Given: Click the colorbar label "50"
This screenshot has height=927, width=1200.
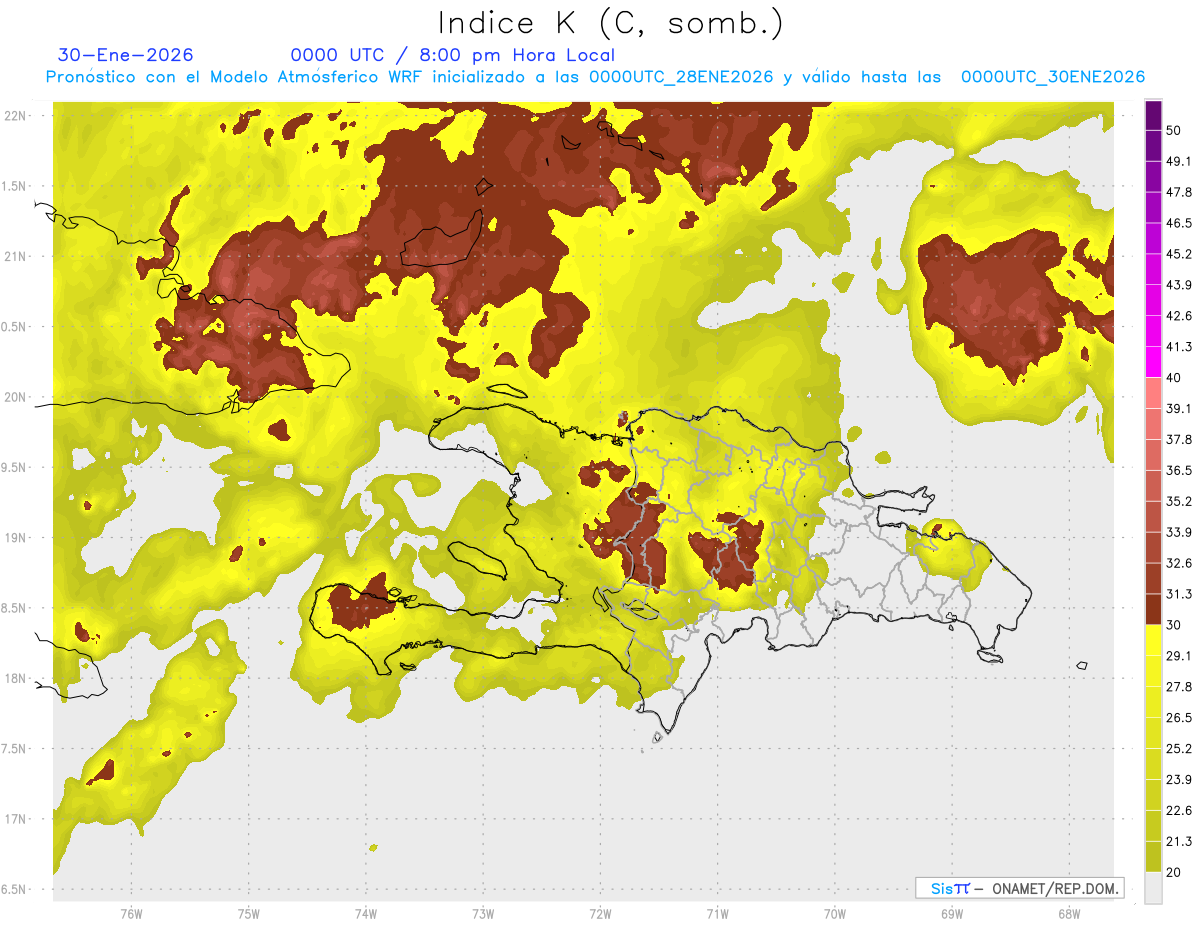Looking at the screenshot, I should tap(1175, 131).
